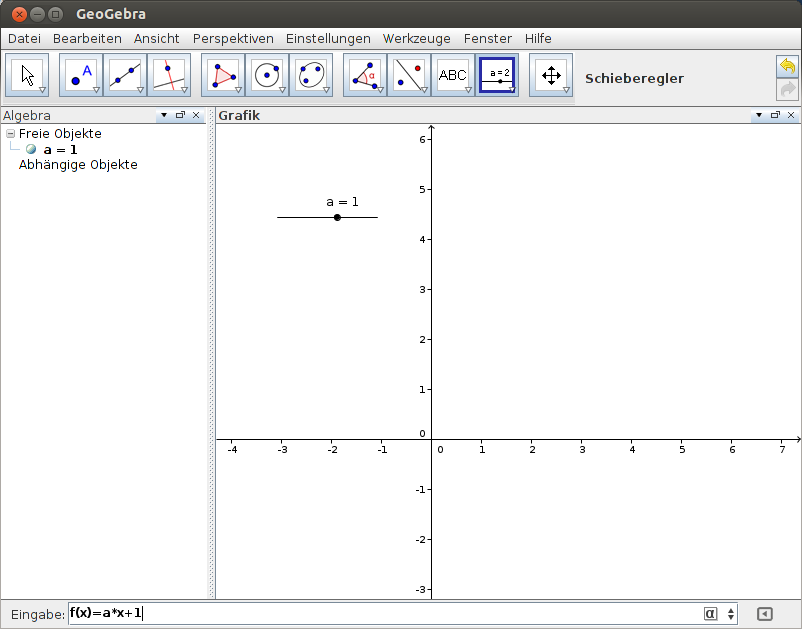Click the Undo arrow button

[787, 64]
